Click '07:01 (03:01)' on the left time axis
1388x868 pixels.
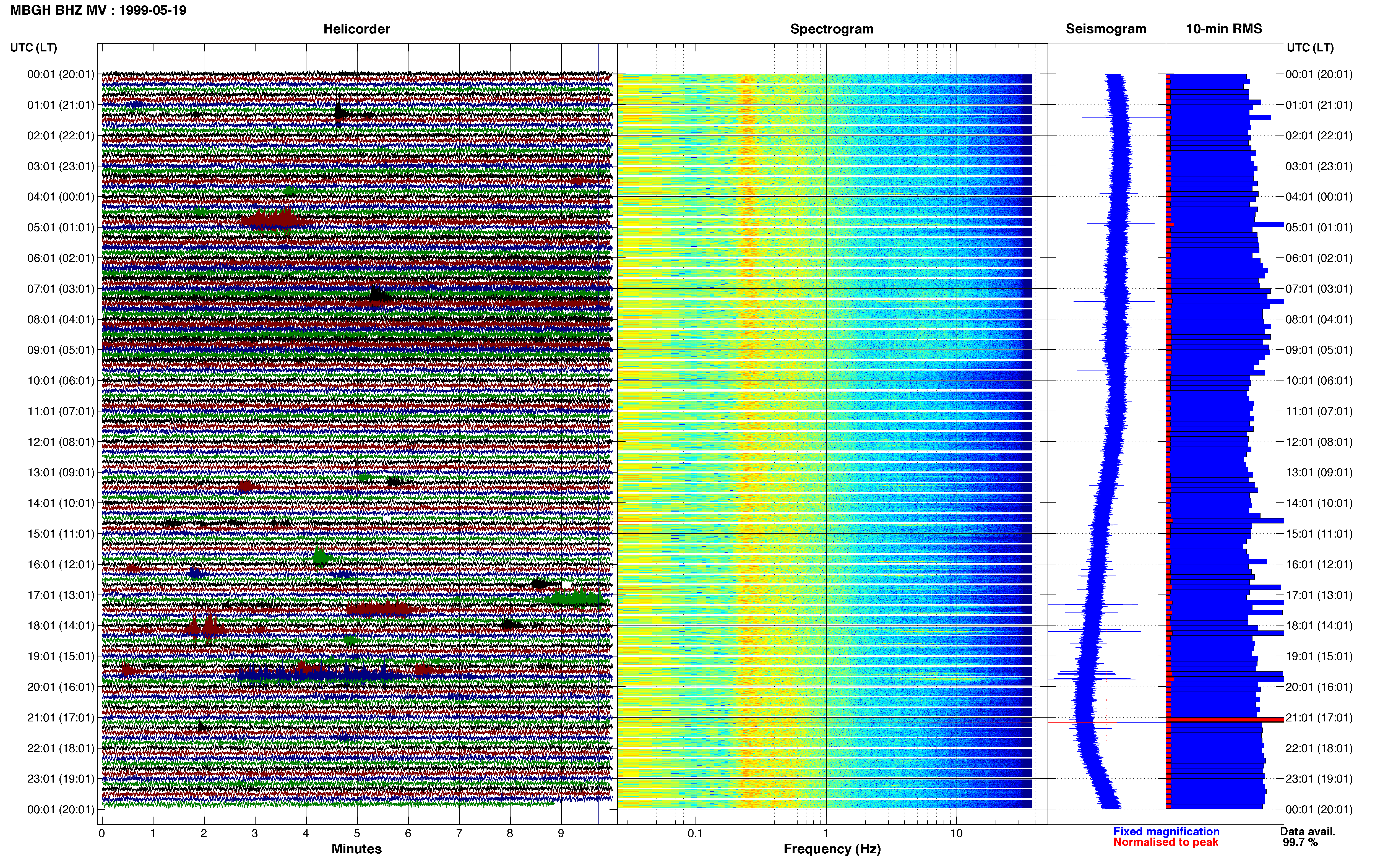pos(60,288)
